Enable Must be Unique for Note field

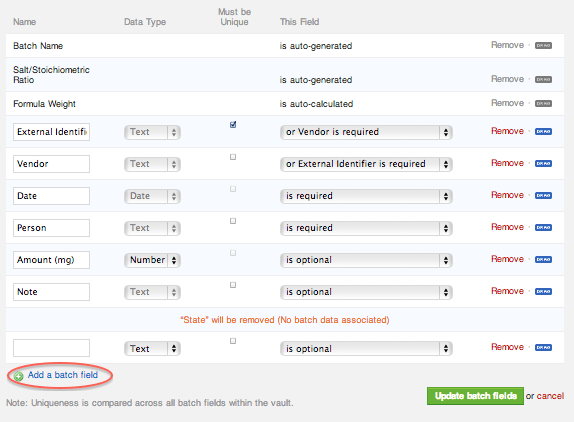click(233, 285)
